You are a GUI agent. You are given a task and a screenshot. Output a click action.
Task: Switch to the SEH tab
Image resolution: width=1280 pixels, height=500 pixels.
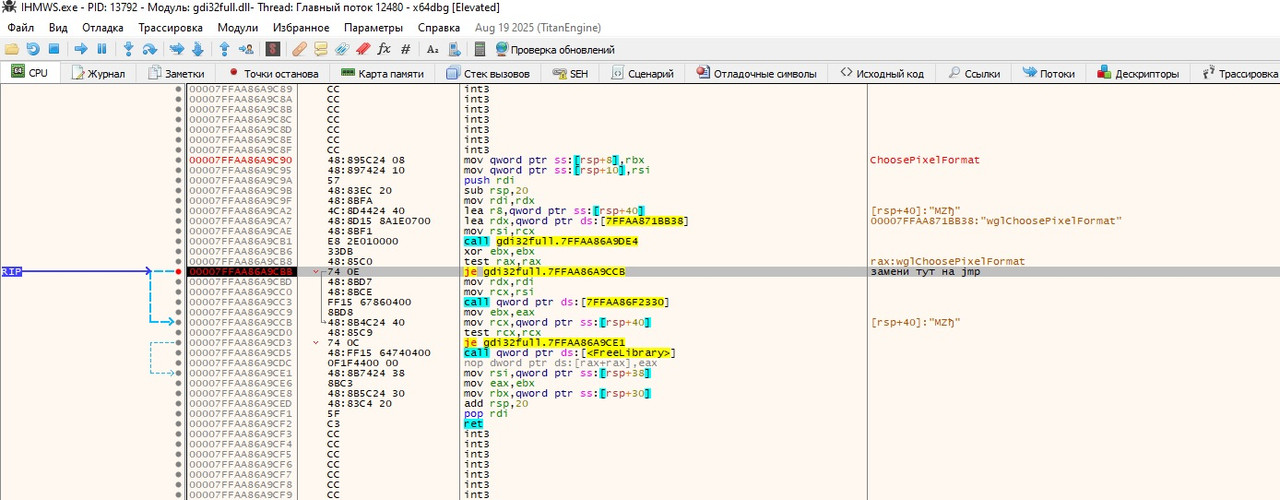(x=570, y=74)
